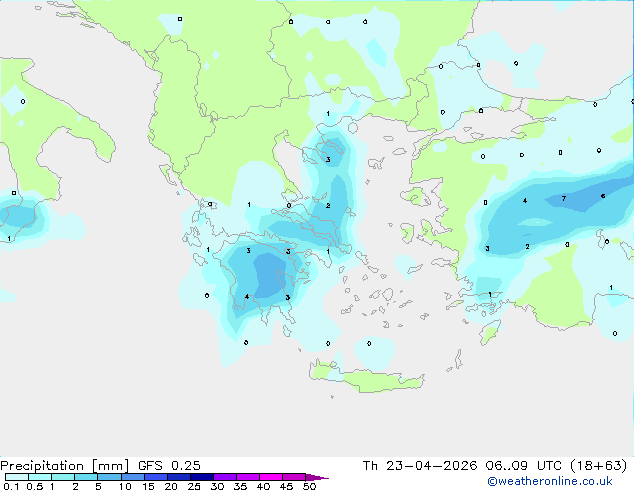Click the island of Crete on map

[x=368, y=380]
